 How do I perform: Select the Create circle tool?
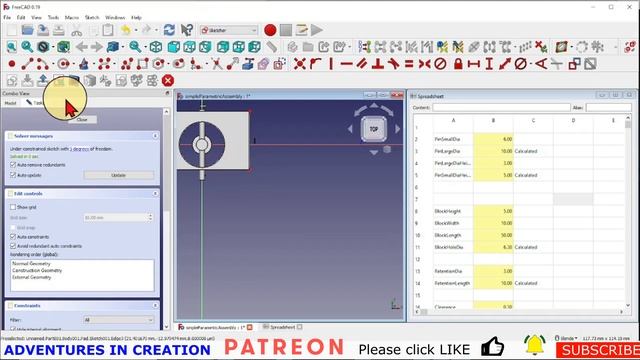(x=63, y=64)
